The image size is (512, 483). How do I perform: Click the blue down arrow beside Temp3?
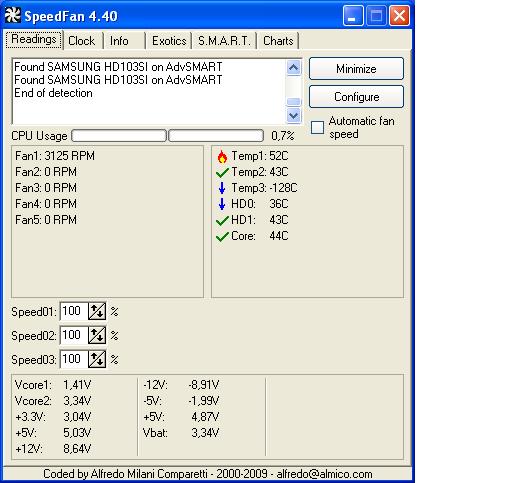click(222, 188)
